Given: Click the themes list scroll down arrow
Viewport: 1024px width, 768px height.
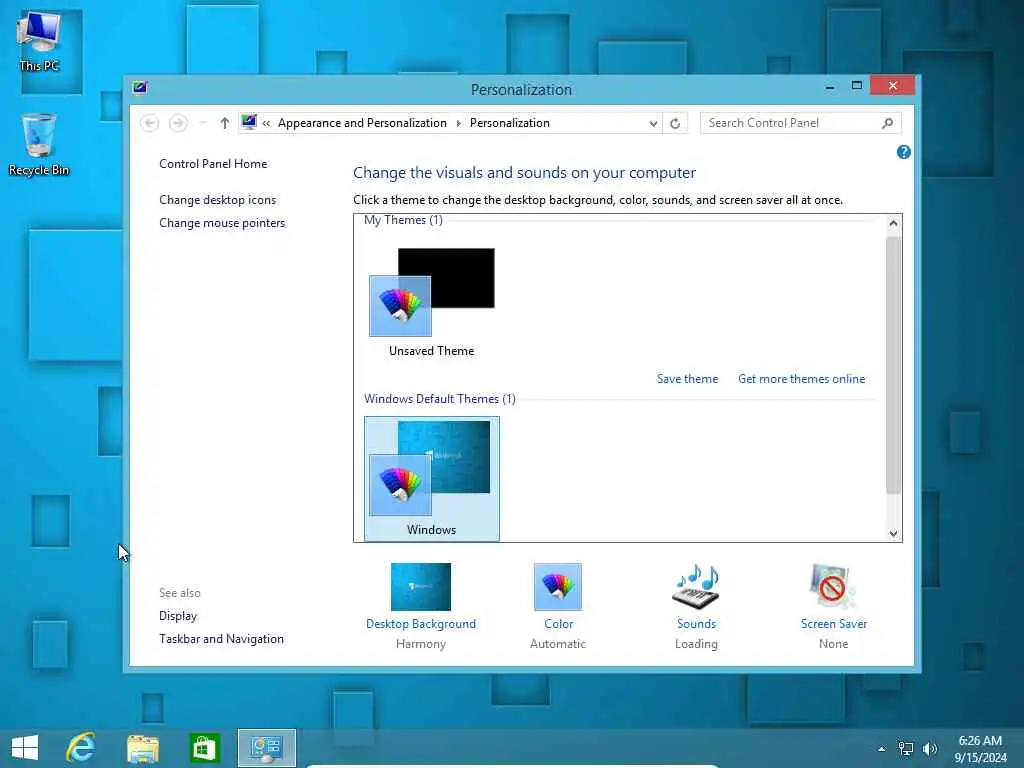Looking at the screenshot, I should click(893, 533).
